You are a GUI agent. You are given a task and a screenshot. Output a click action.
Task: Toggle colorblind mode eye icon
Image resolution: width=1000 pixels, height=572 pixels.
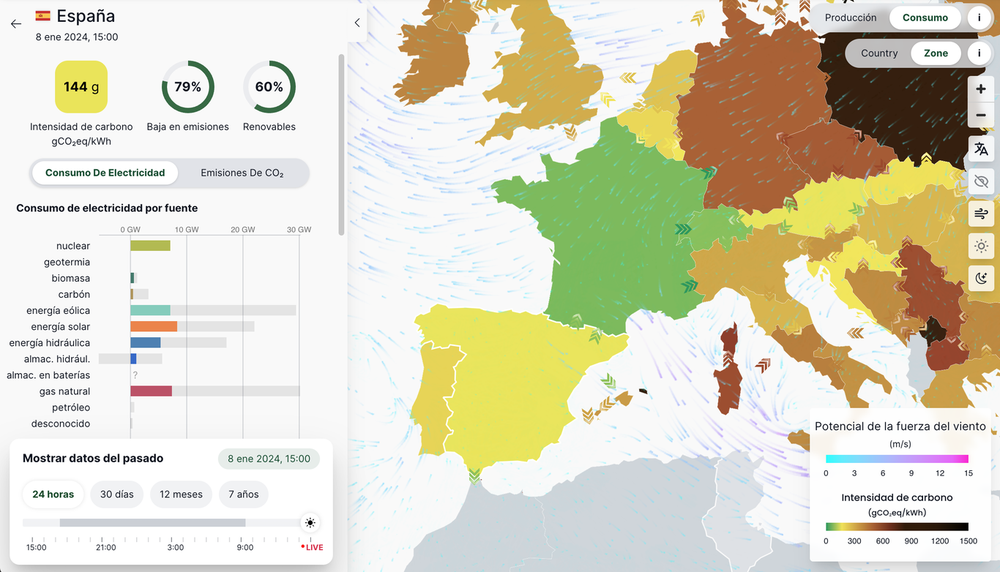tap(980, 181)
